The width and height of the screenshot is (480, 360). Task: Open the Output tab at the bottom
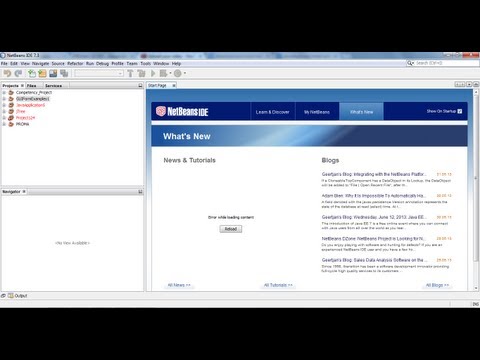click(x=18, y=296)
